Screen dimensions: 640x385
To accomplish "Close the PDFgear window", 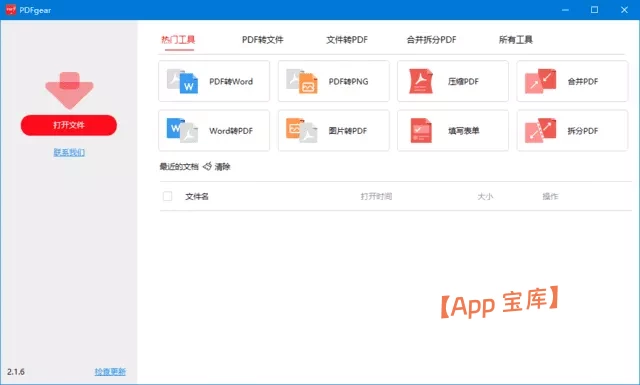I will [x=624, y=10].
